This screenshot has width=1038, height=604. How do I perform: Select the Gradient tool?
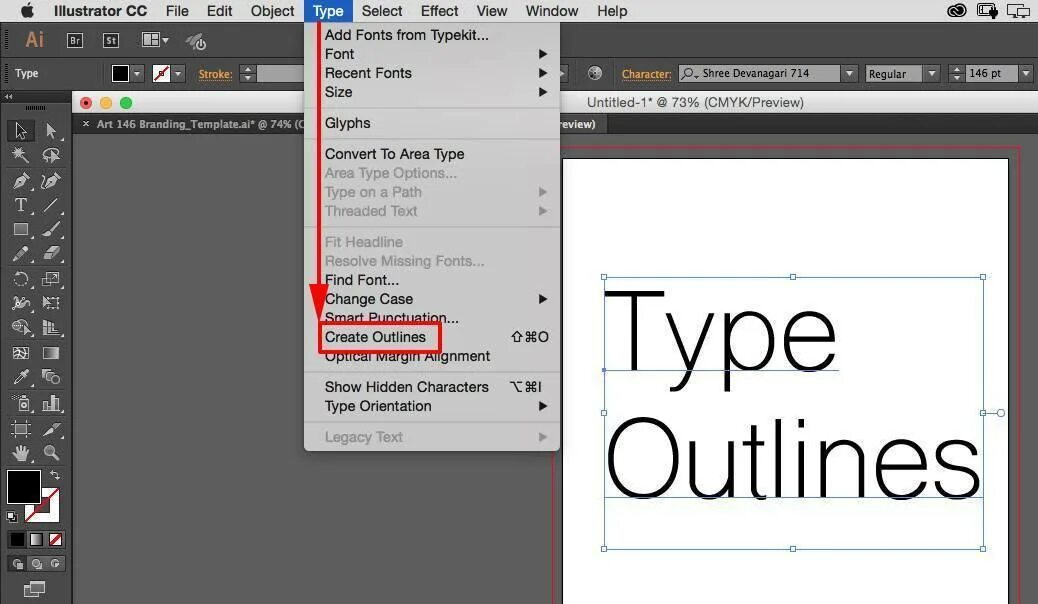tap(51, 353)
